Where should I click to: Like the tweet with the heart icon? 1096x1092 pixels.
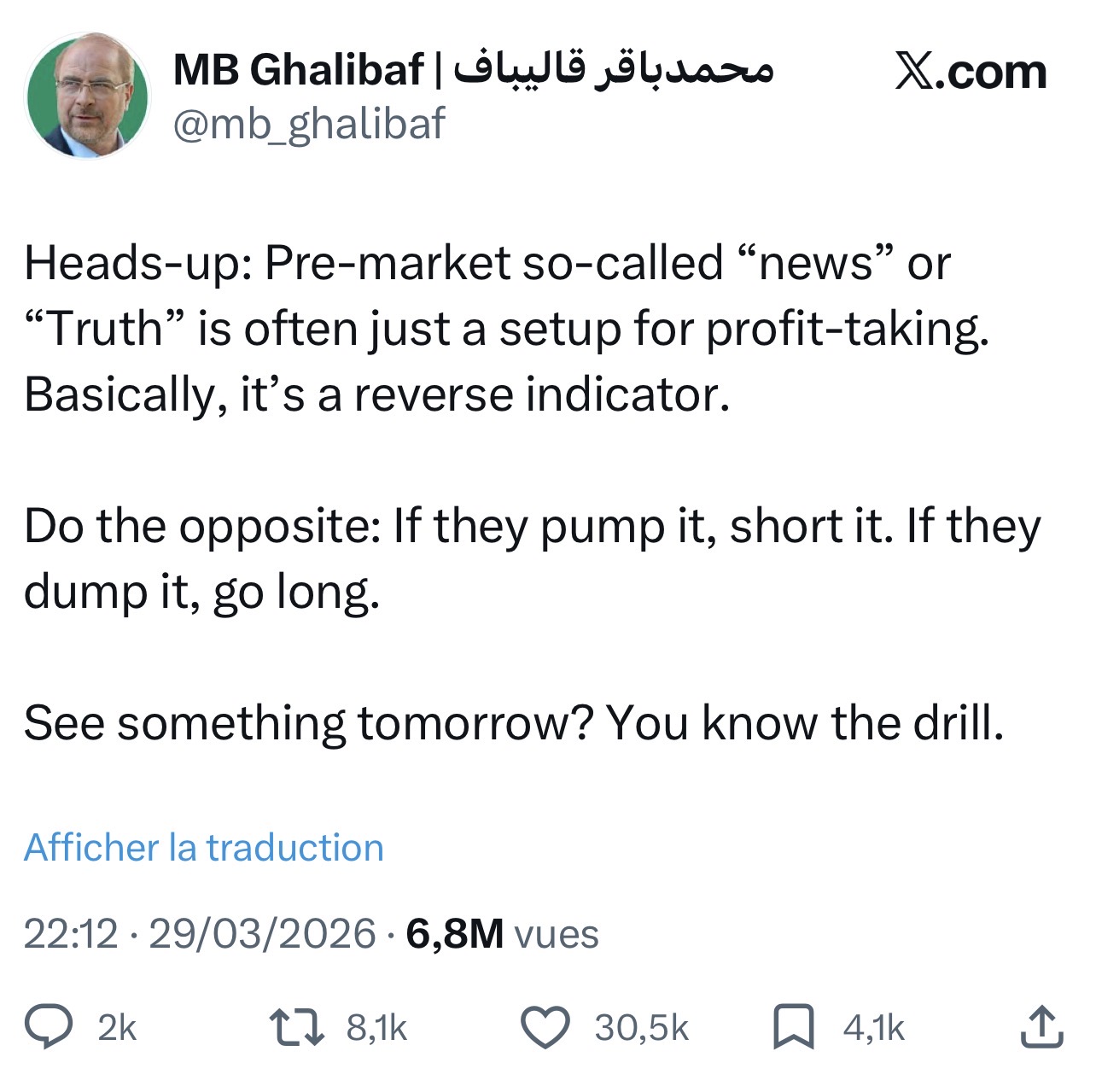pos(545,1027)
